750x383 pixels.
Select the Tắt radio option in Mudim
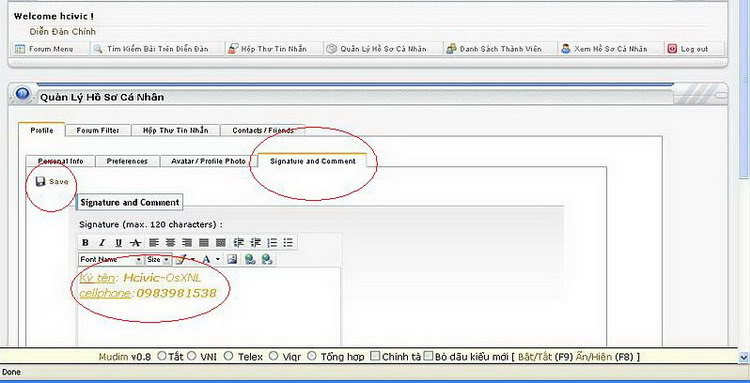coord(162,356)
